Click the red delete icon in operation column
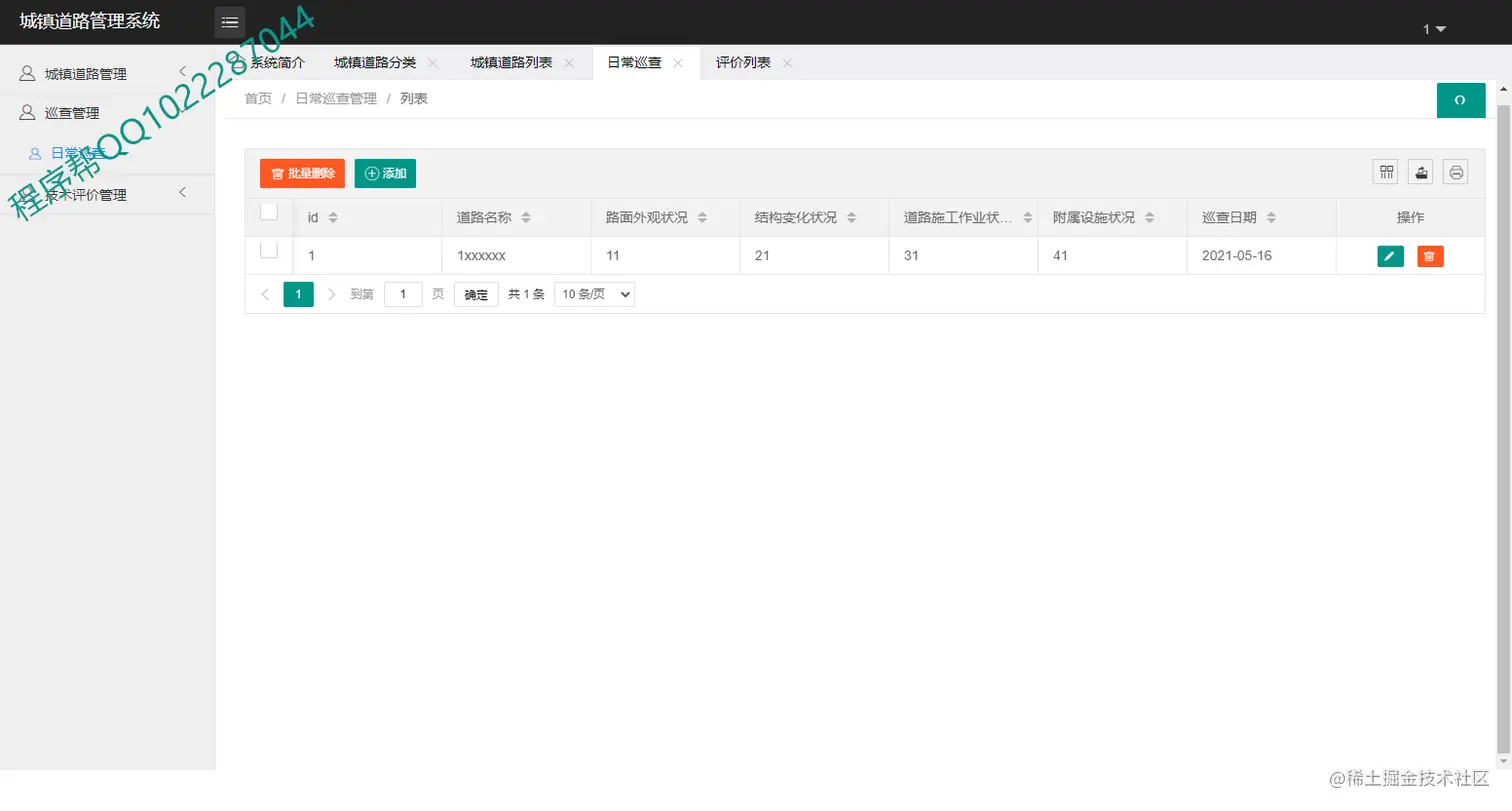 click(1428, 255)
